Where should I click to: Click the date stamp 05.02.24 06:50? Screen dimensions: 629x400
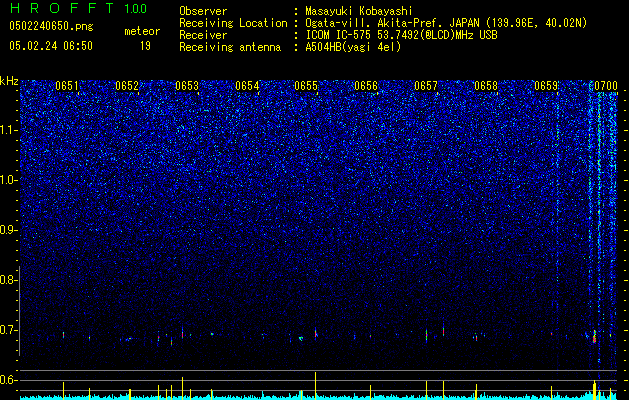click(x=51, y=46)
